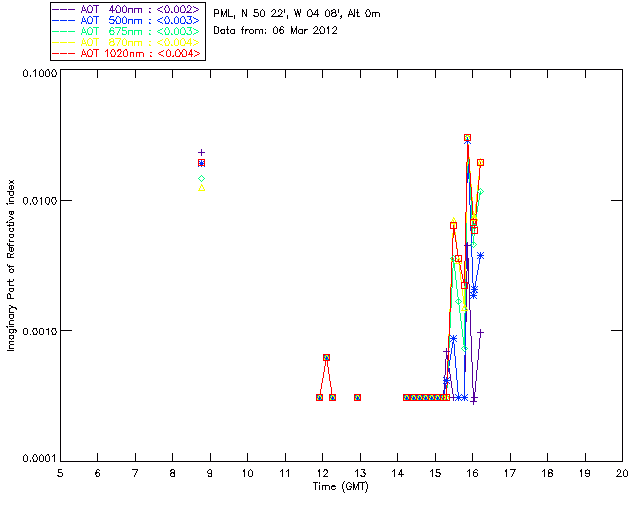Viewport: 640px width, 512px height.
Task: Click the x-axis tick label 8
Action: click(173, 473)
